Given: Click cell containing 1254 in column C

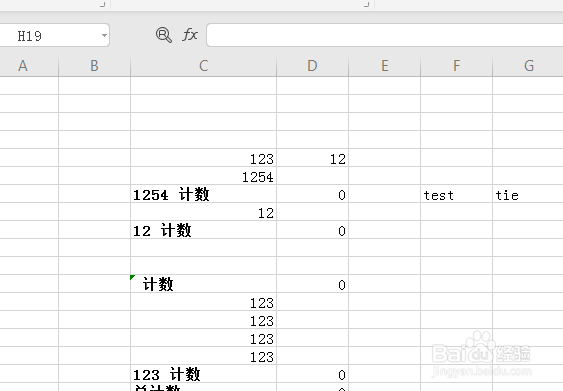Looking at the screenshot, I should [204, 176].
